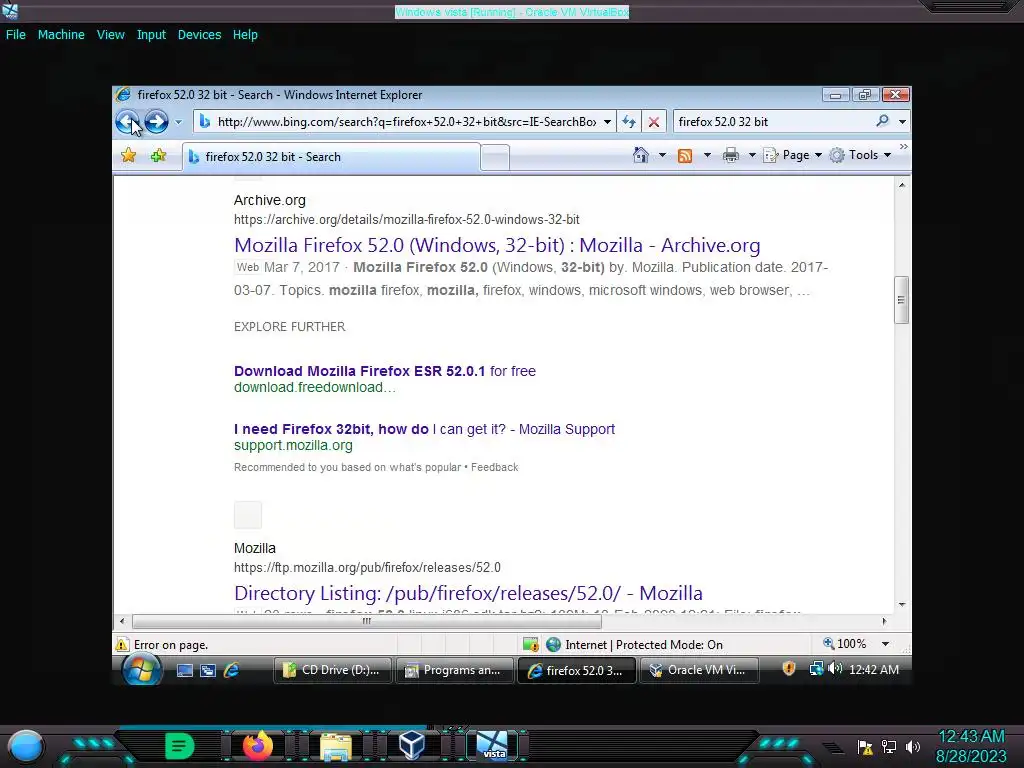1024x768 pixels.
Task: Click the search magnifier icon in IE
Action: click(x=882, y=121)
